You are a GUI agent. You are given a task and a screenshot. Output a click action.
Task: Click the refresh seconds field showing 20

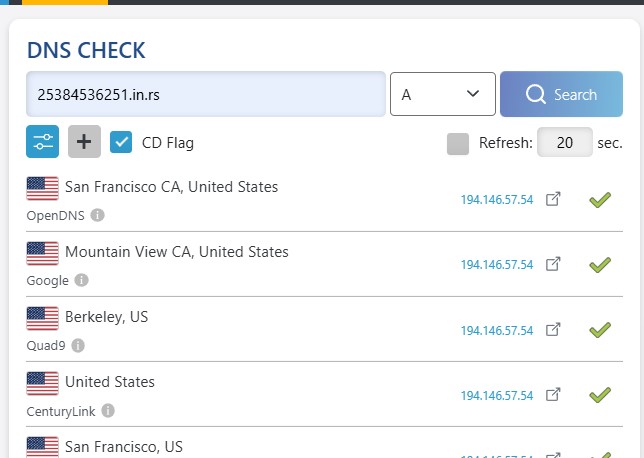click(x=565, y=143)
